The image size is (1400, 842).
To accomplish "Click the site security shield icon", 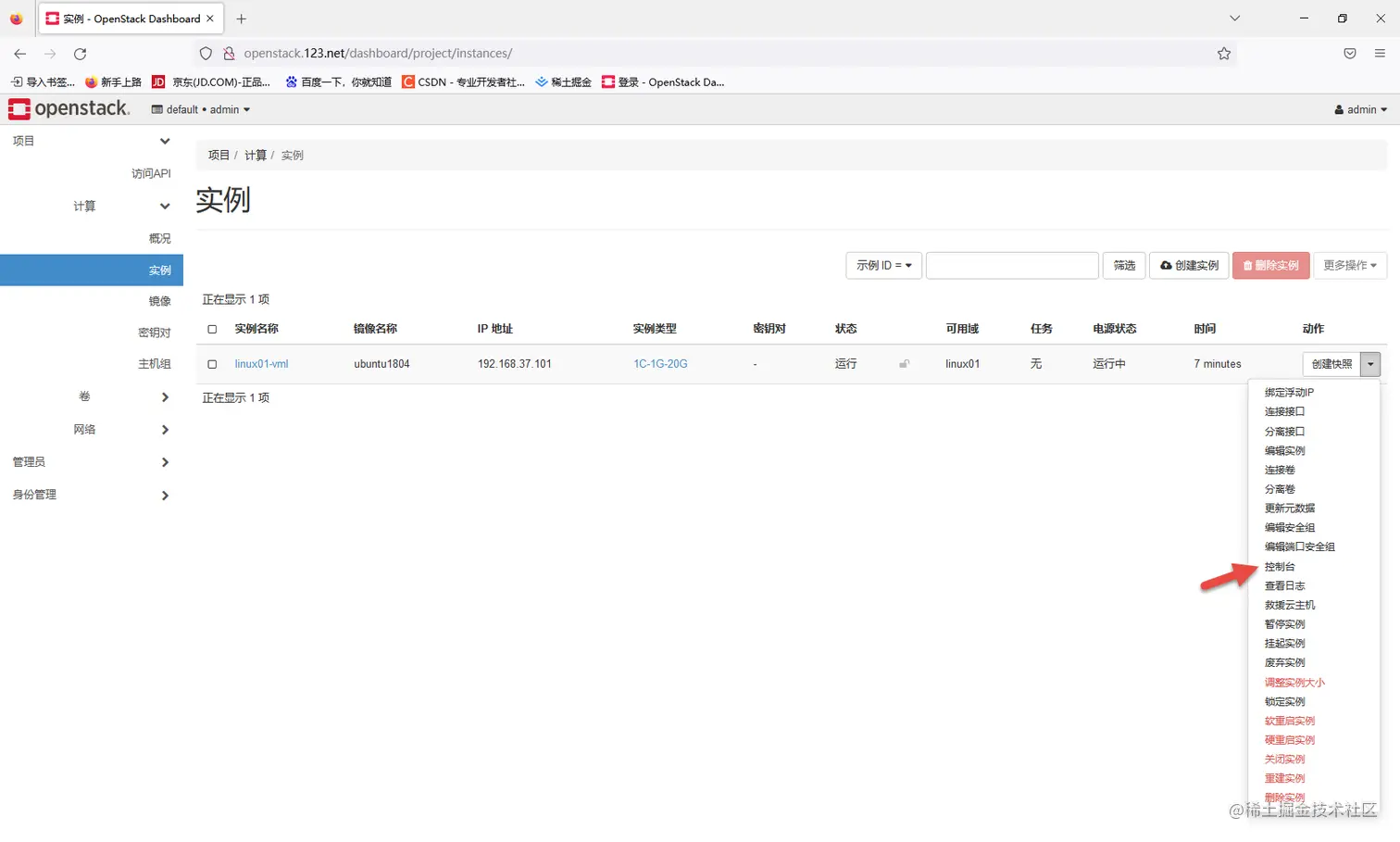I will click(206, 54).
